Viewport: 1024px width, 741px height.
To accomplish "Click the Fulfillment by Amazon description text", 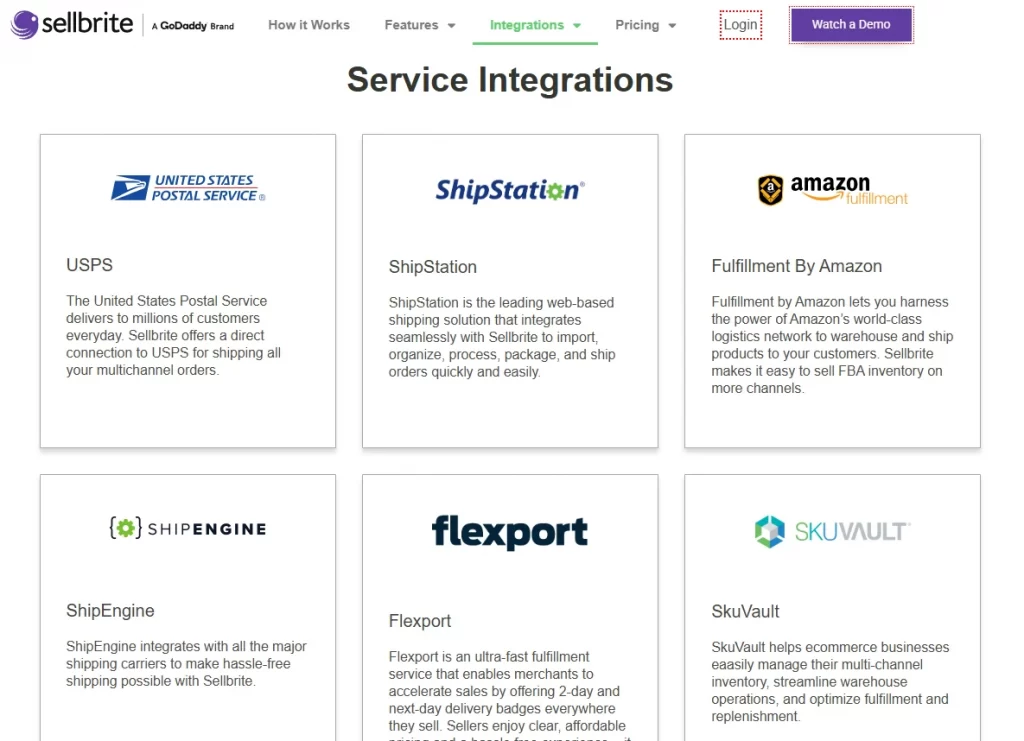I will point(833,345).
